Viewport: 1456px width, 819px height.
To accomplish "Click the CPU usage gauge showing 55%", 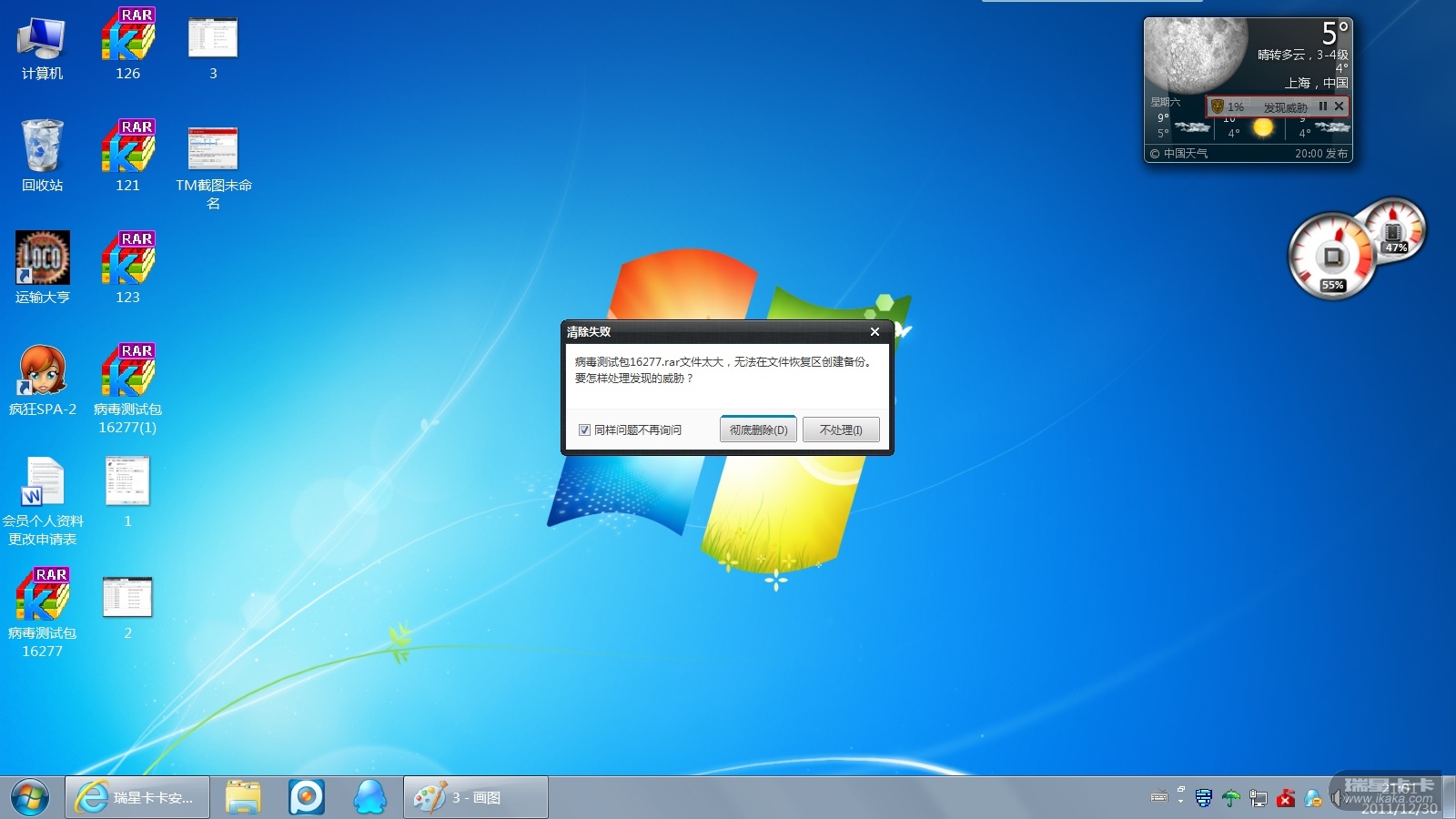I will (1331, 257).
